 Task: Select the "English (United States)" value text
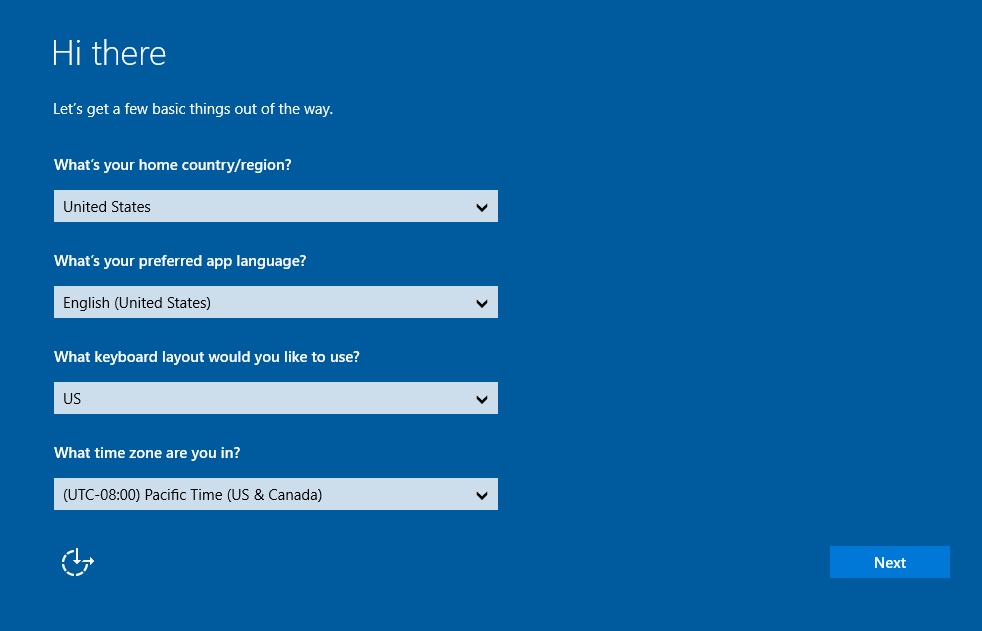[x=137, y=303]
